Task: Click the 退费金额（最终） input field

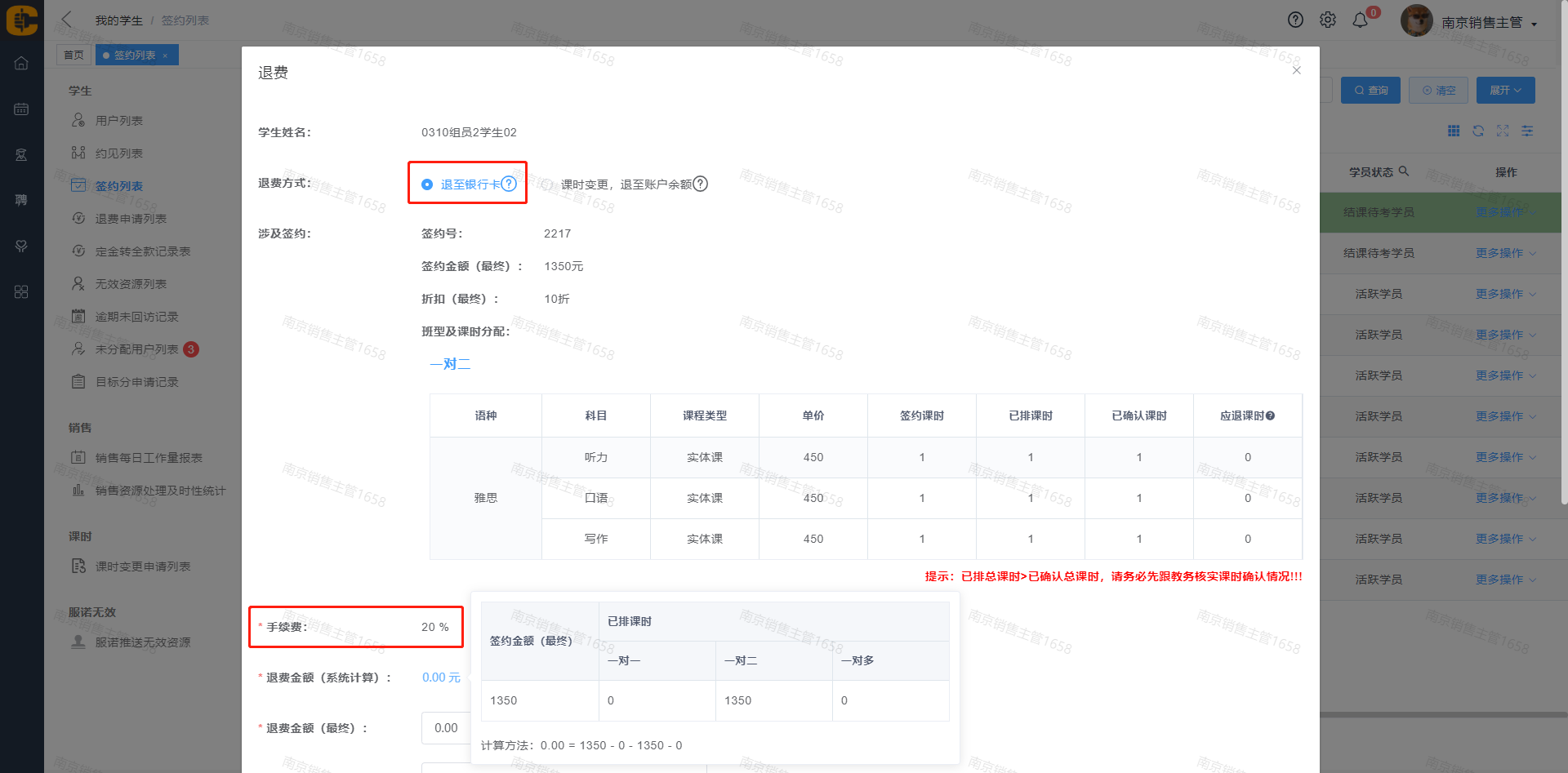Action: pos(446,728)
